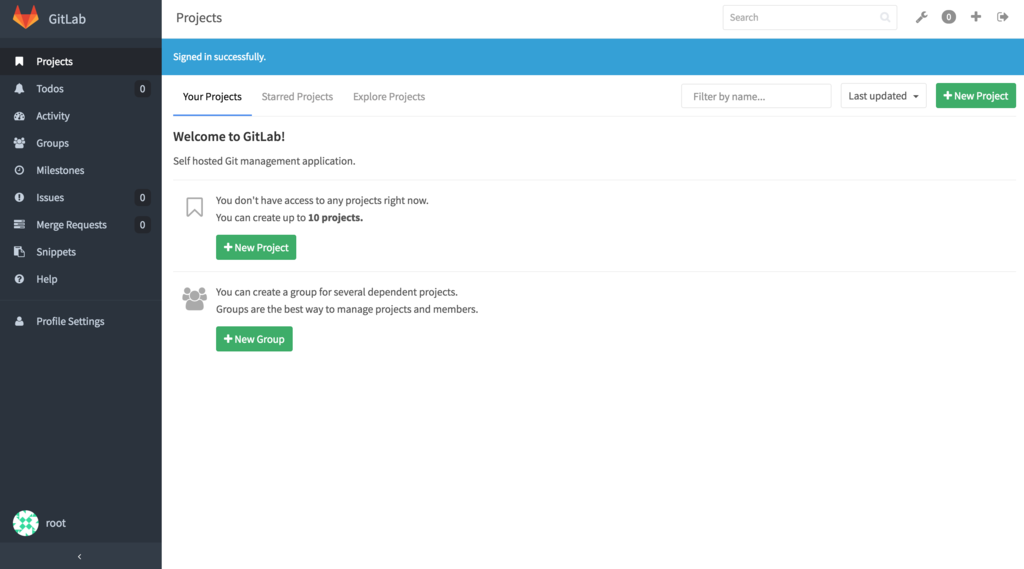Click the 'Welcome to GitLab!' heading
Image resolution: width=1024 pixels, height=569 pixels.
coord(229,137)
